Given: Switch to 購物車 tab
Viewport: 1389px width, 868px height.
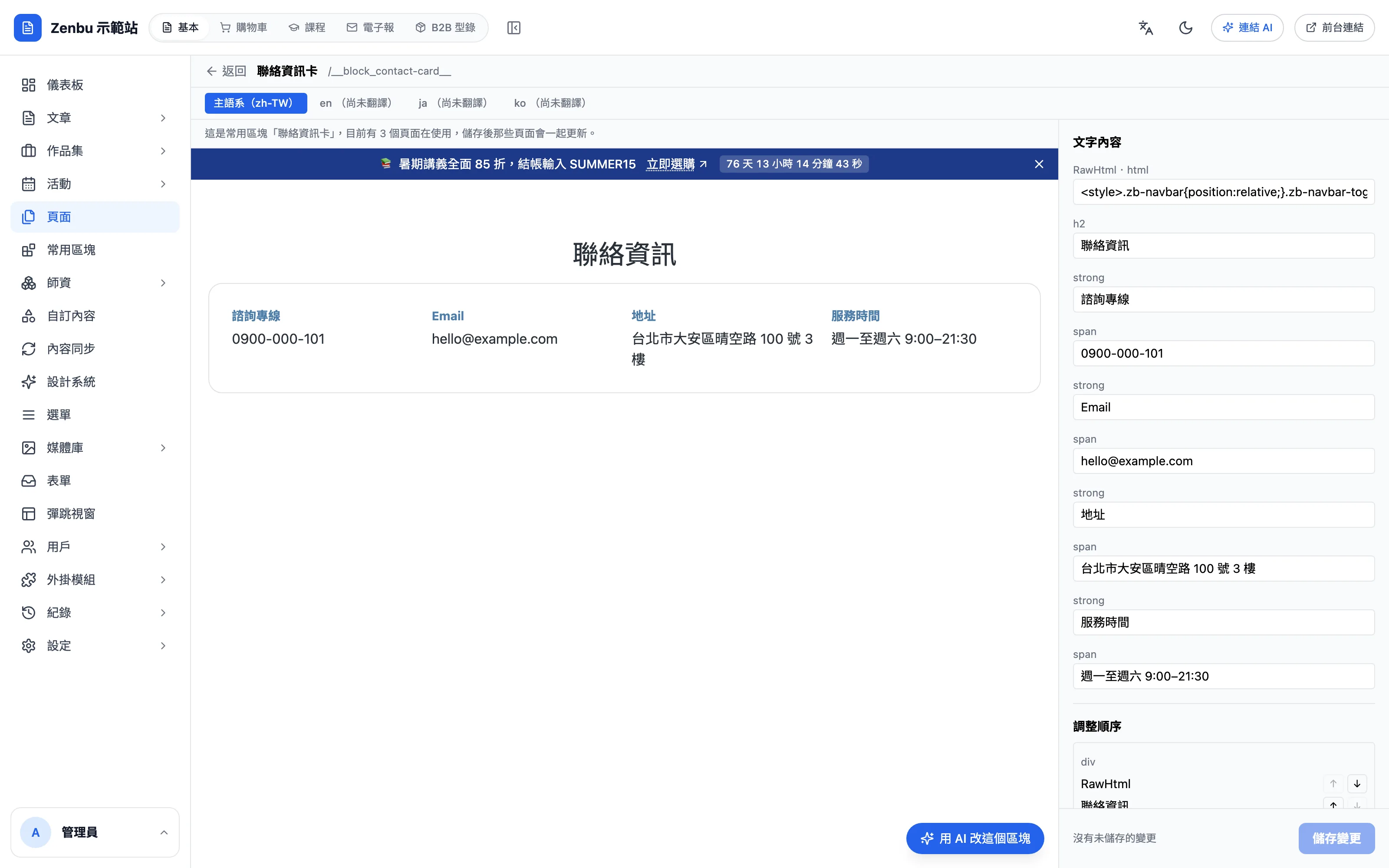Looking at the screenshot, I should 244,27.
